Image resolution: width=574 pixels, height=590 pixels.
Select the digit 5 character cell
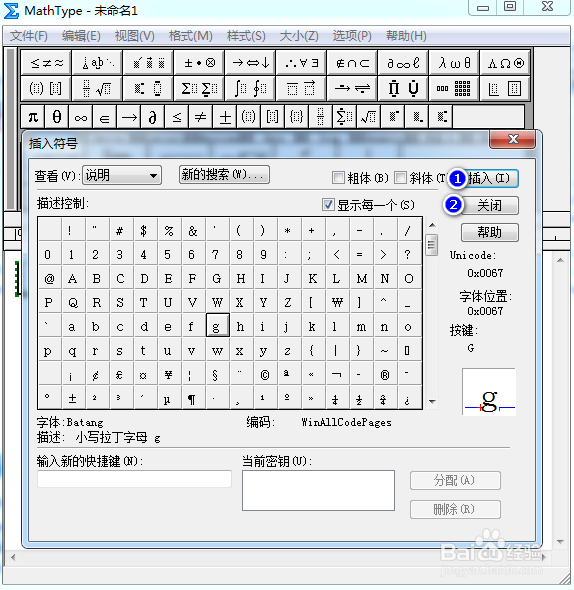pos(169,254)
